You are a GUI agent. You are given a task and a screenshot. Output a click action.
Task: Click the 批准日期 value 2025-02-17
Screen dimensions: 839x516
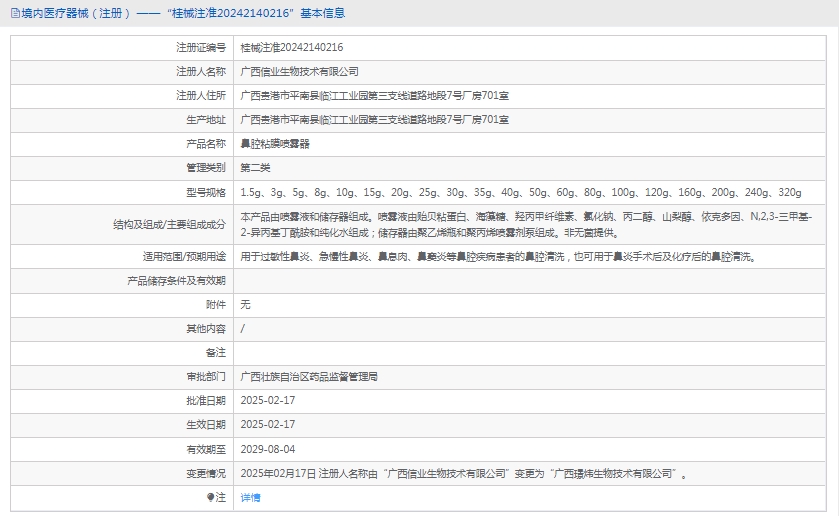[268, 401]
